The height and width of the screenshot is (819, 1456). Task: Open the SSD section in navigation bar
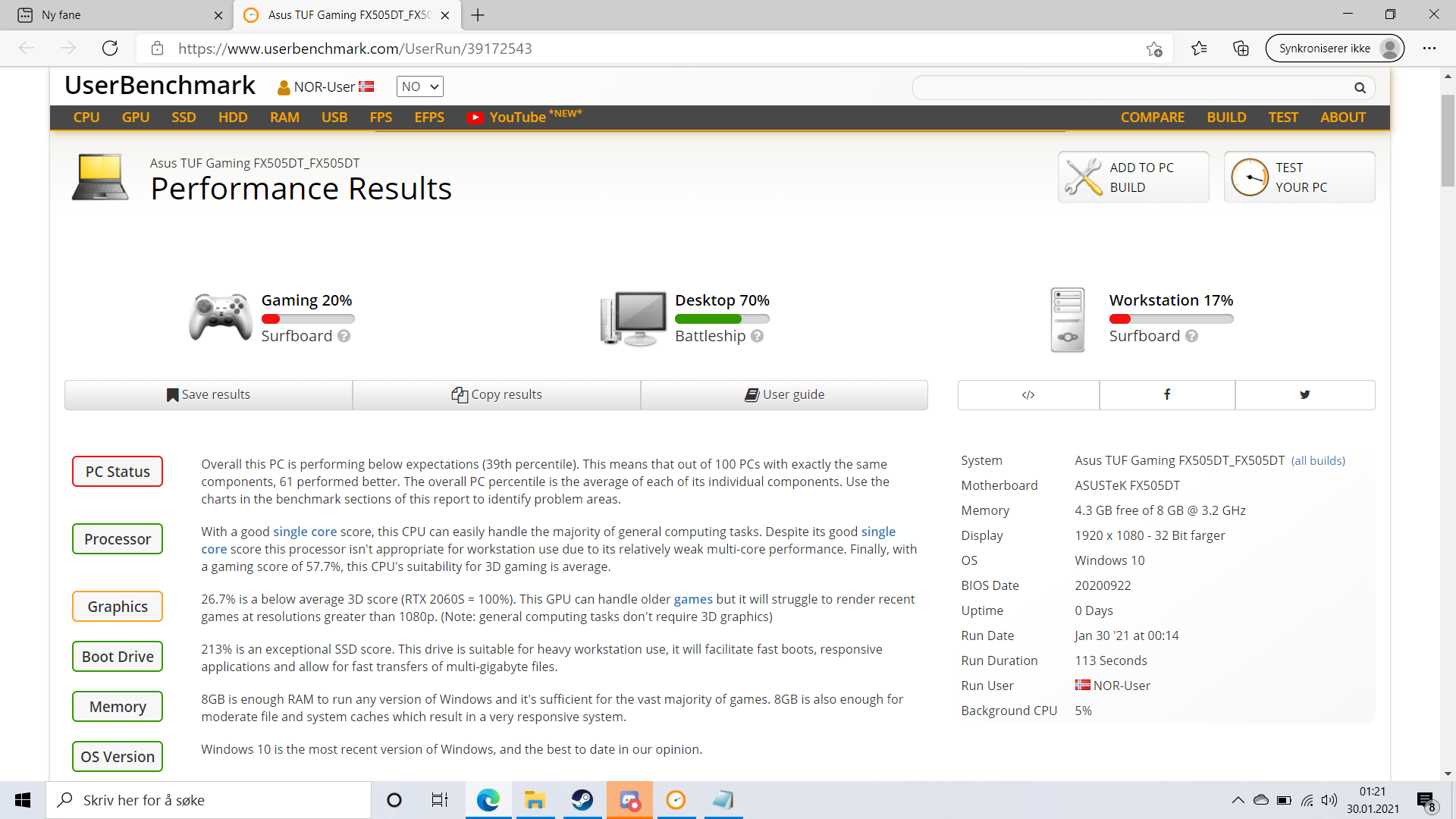point(184,118)
